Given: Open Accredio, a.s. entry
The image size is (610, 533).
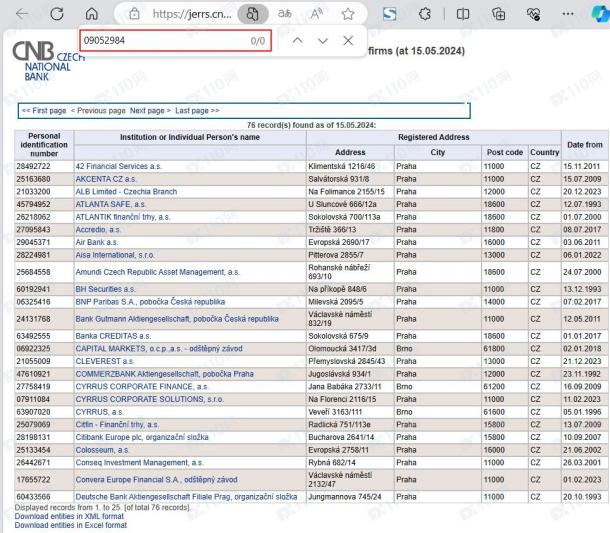Looking at the screenshot, I should tap(98, 230).
